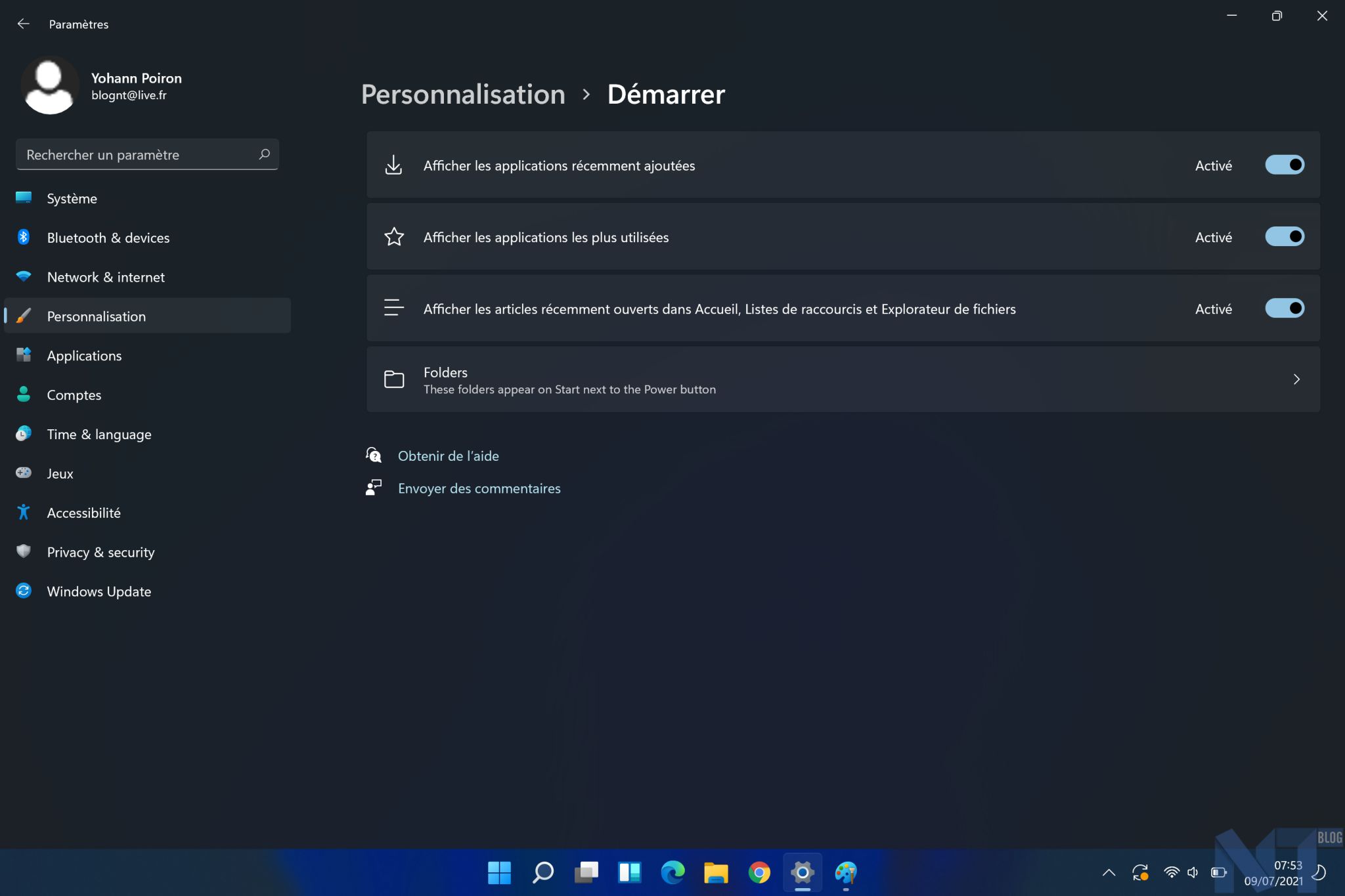Screen dimensions: 1345x896
Task: Launch Chrome from the taskbar
Action: click(x=761, y=872)
